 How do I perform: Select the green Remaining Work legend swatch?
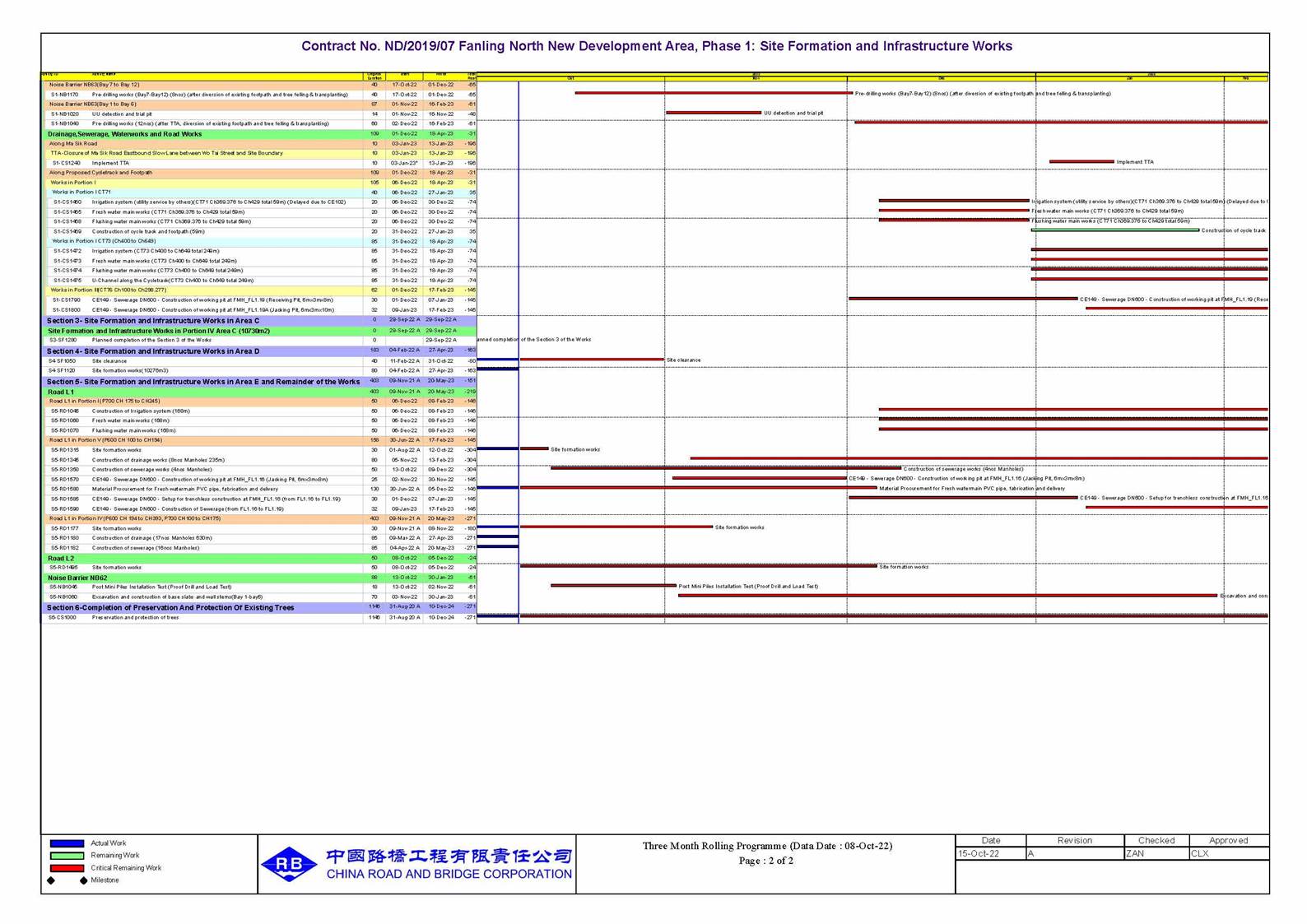67,856
